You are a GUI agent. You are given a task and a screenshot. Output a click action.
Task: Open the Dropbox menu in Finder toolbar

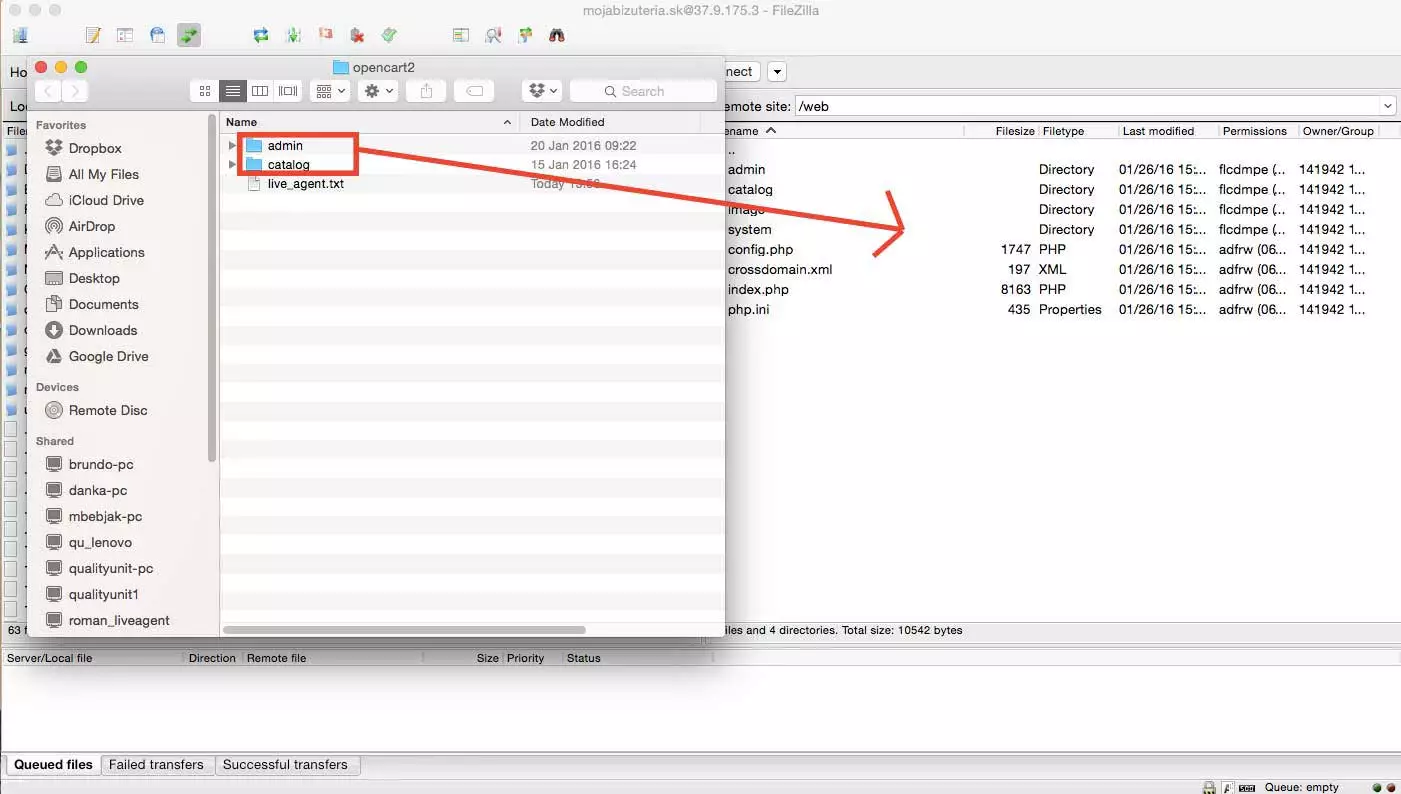540,90
